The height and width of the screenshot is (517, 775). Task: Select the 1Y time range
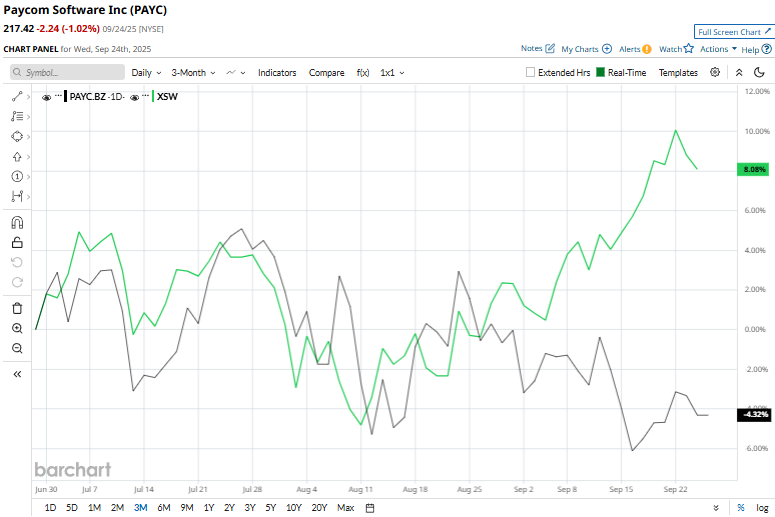[209, 508]
